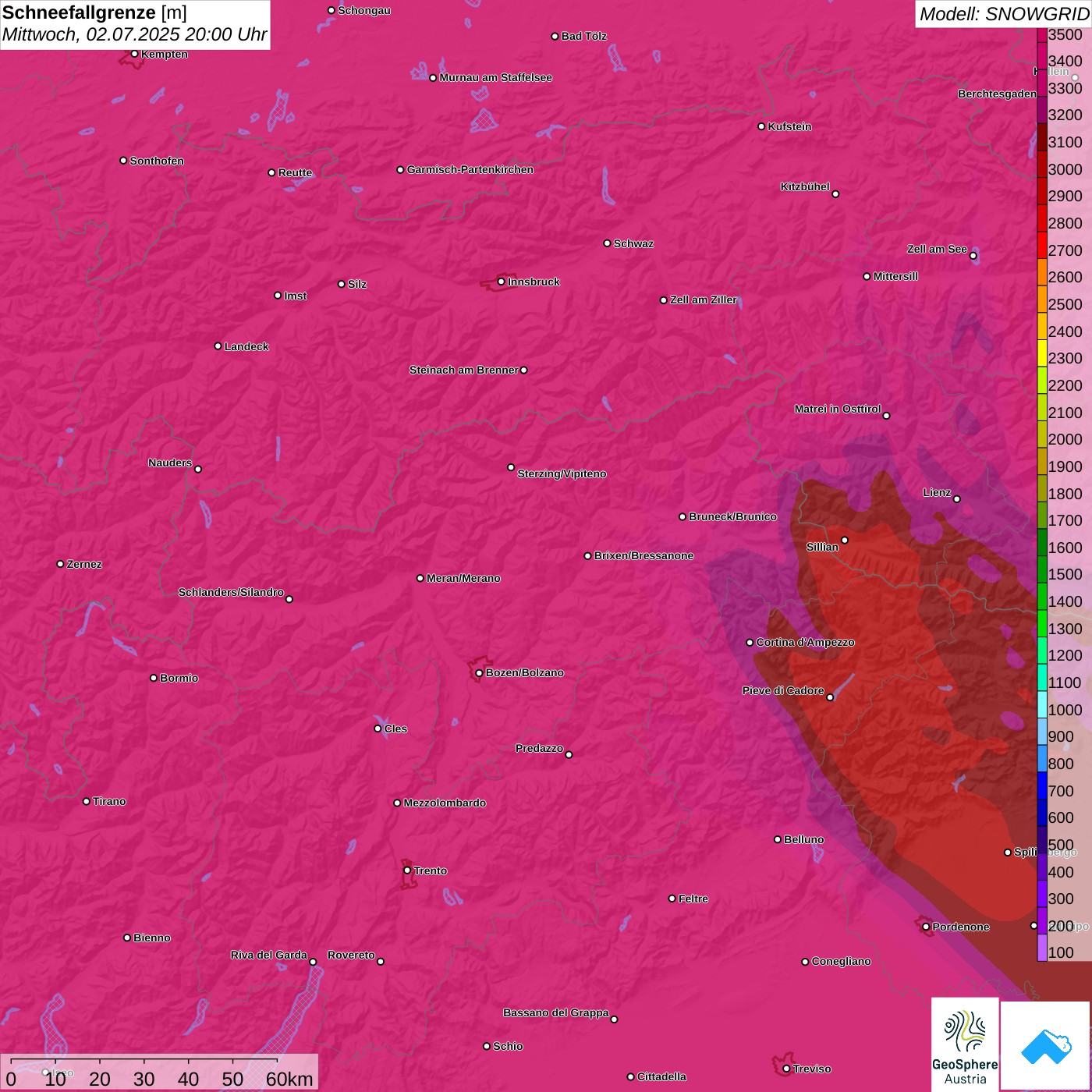Click the Feltre label
Viewport: 1092px width, 1092px height.
[x=693, y=899]
